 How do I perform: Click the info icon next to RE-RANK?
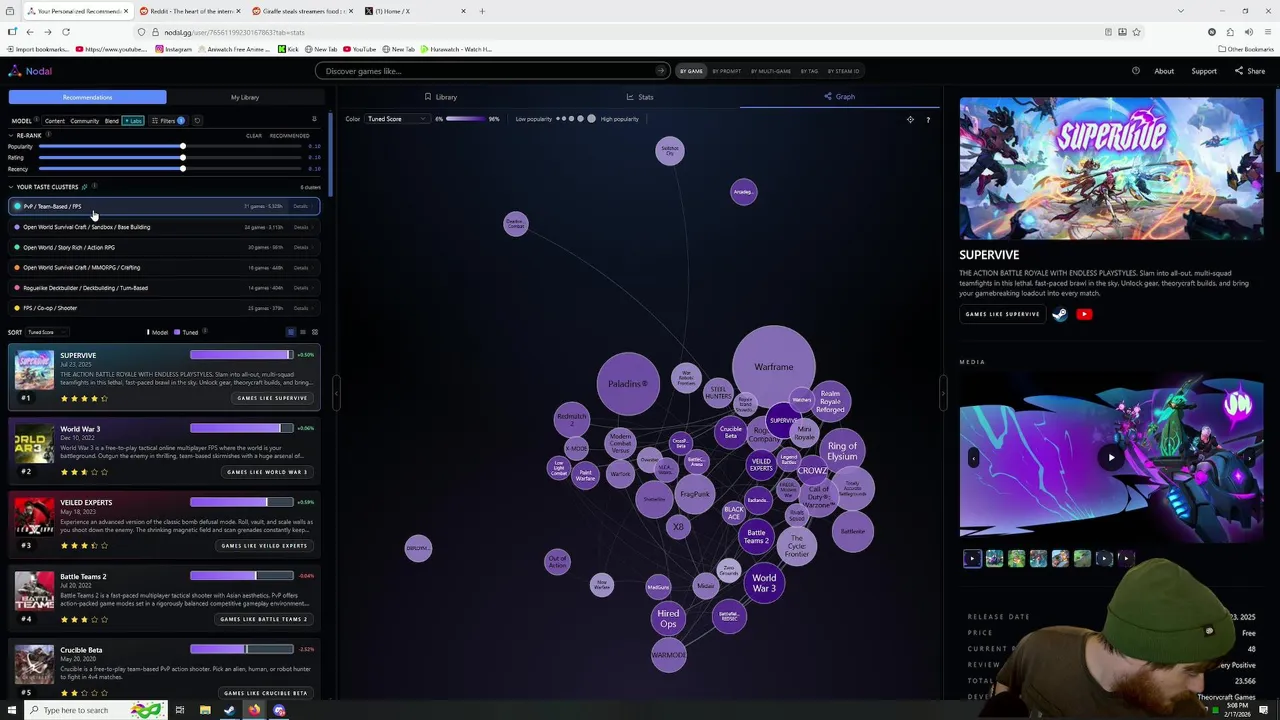click(x=48, y=134)
